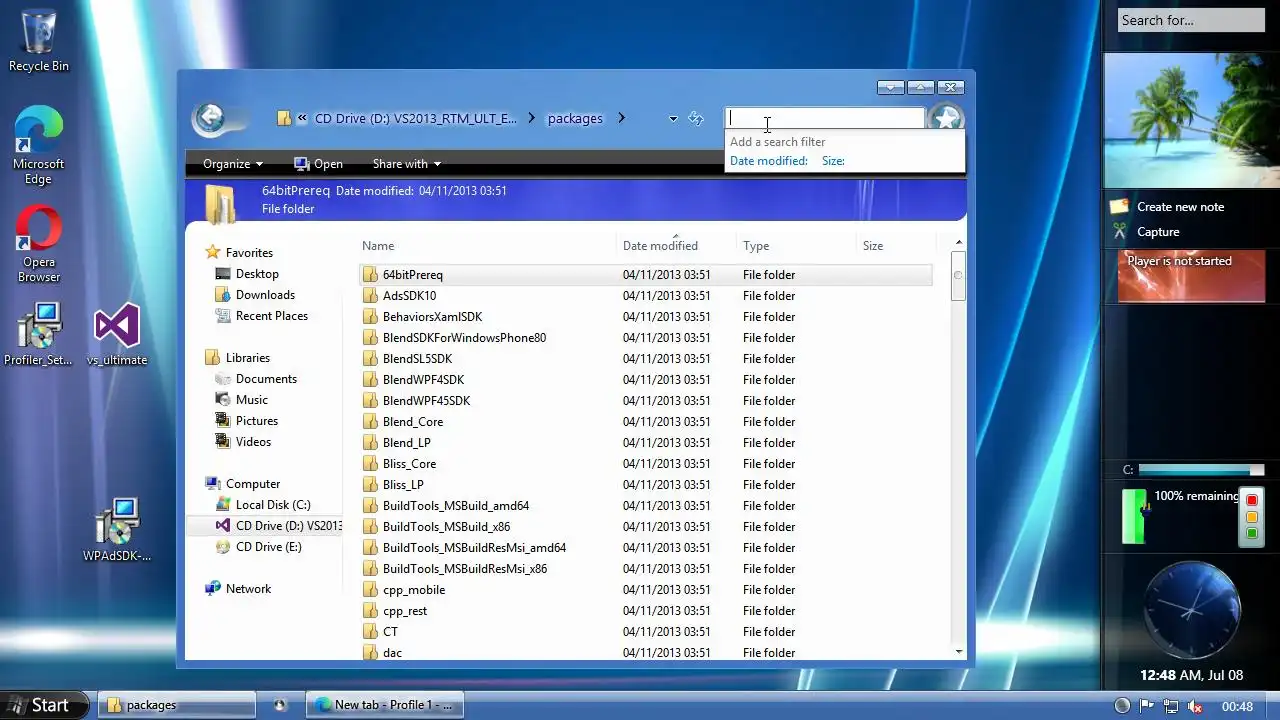1280x720 pixels.
Task: Click the muted volume tray icon
Action: [1195, 706]
